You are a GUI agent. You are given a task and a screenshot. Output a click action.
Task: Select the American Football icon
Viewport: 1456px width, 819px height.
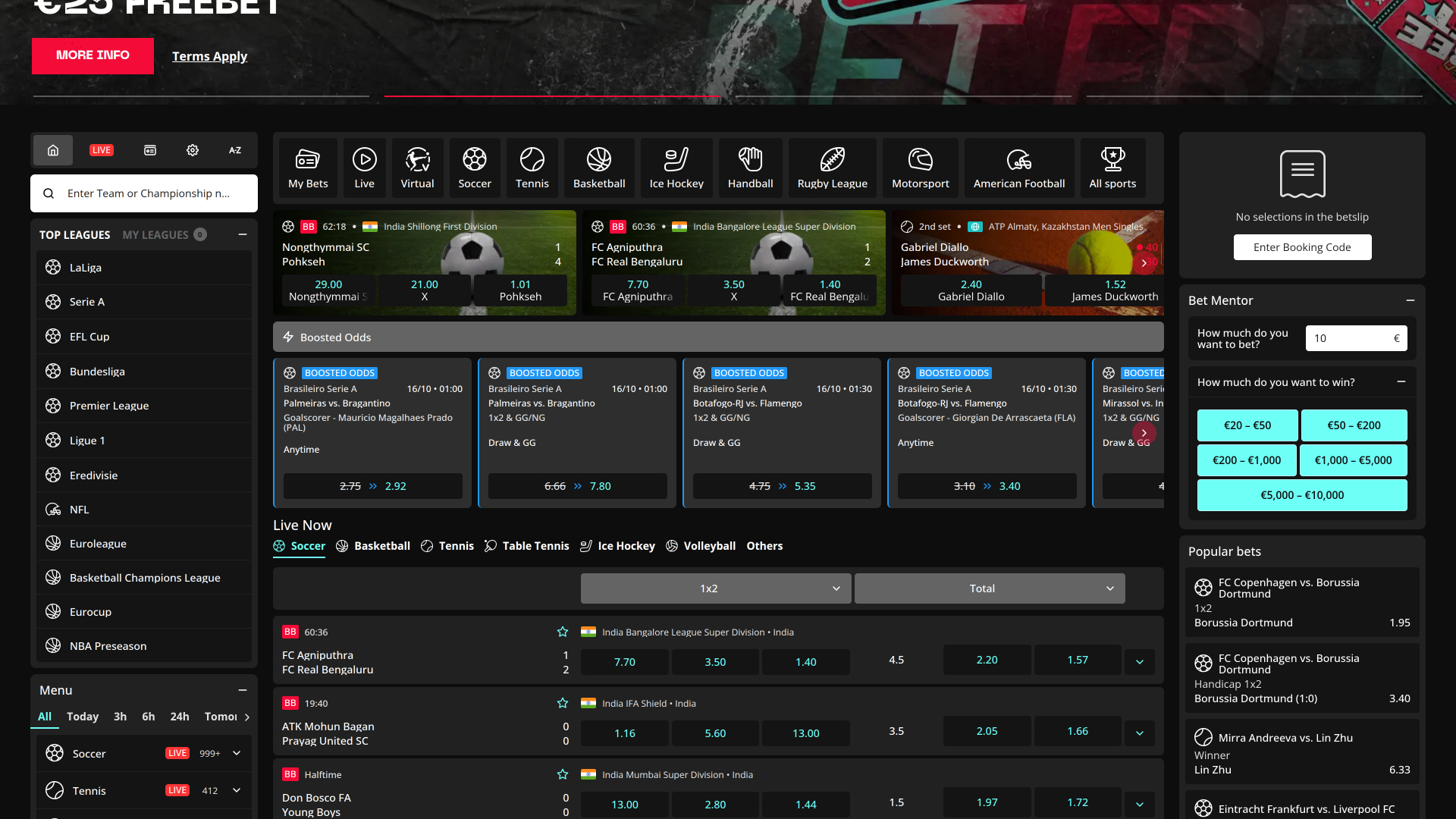1018,167
